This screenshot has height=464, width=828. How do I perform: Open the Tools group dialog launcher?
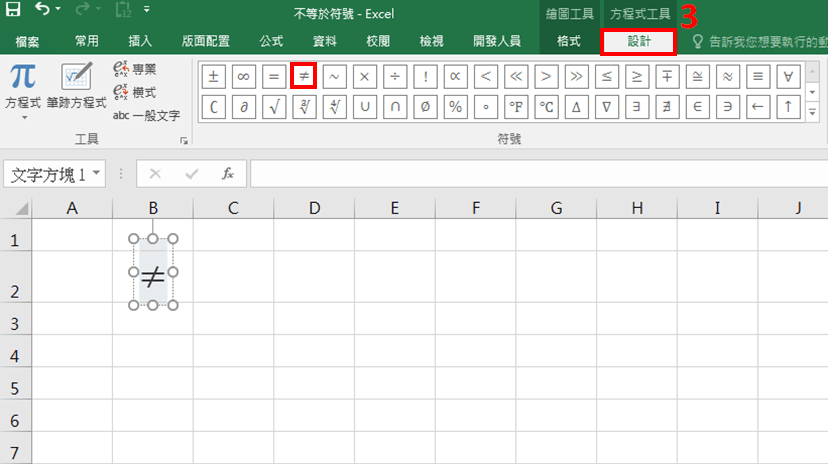[x=183, y=141]
